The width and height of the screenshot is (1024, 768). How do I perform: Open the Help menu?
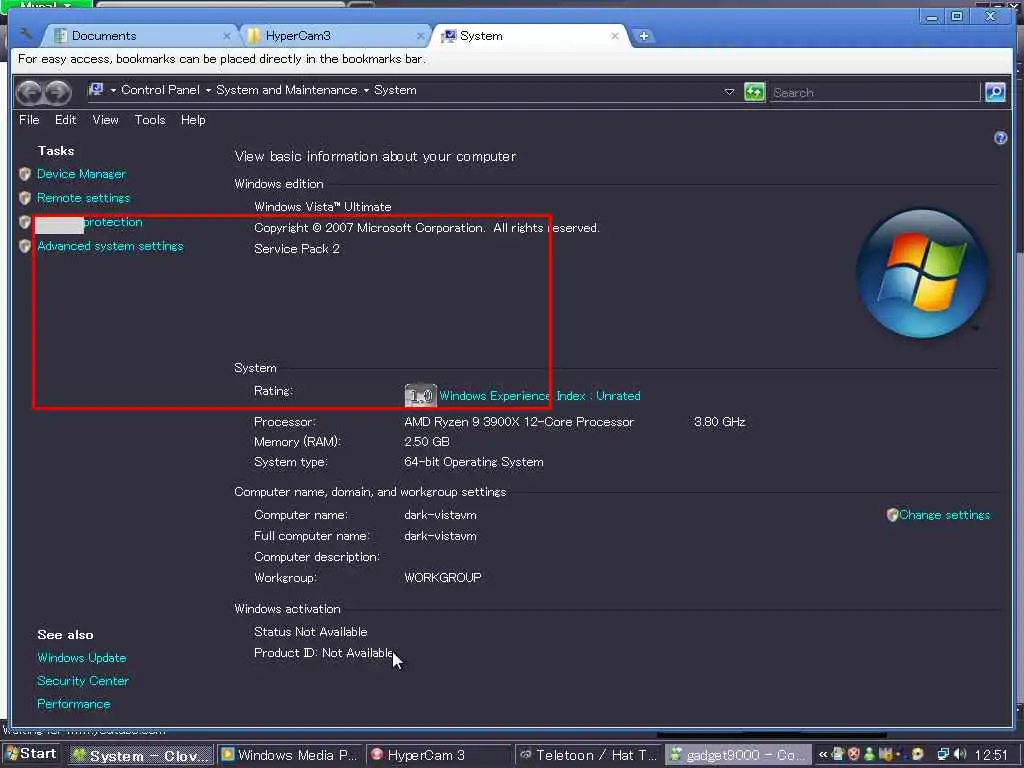[193, 120]
